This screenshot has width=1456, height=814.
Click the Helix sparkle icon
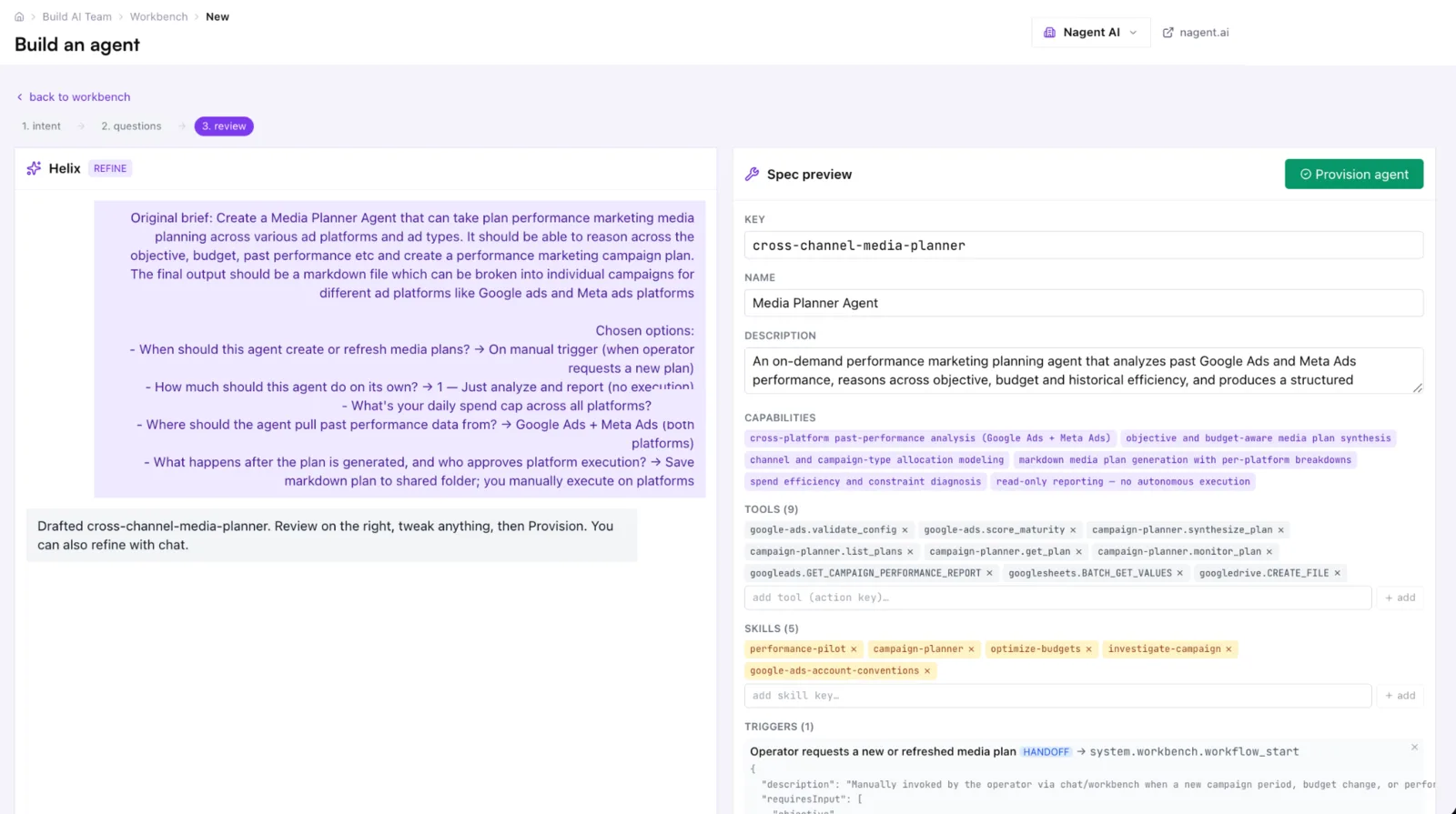pyautogui.click(x=34, y=168)
